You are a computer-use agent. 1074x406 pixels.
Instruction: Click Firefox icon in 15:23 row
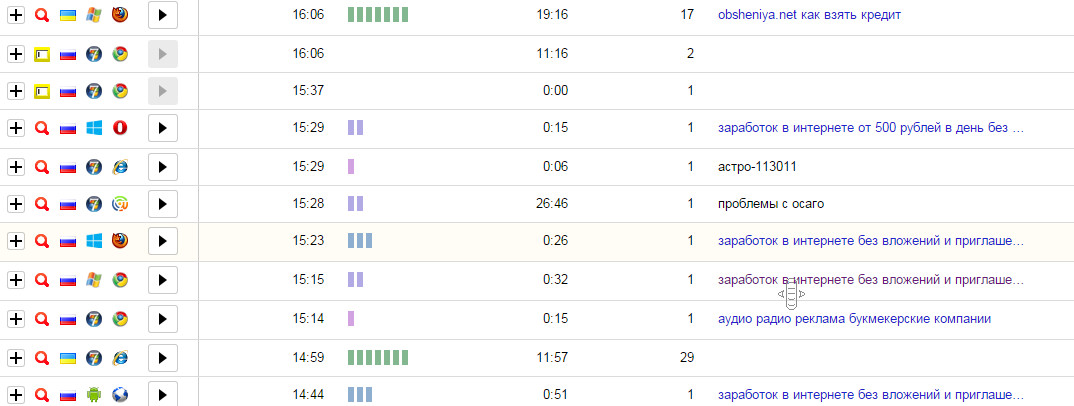click(120, 241)
